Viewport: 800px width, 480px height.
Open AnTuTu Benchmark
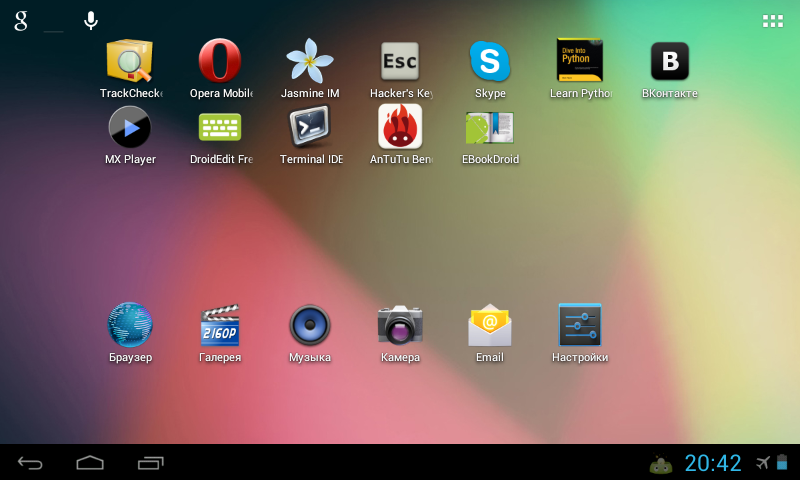click(x=400, y=127)
